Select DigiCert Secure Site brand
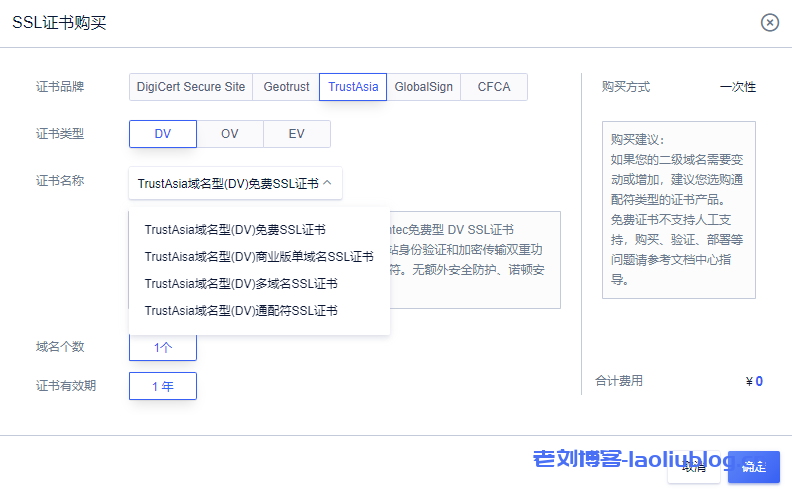Image resolution: width=792 pixels, height=497 pixels. pyautogui.click(x=191, y=87)
